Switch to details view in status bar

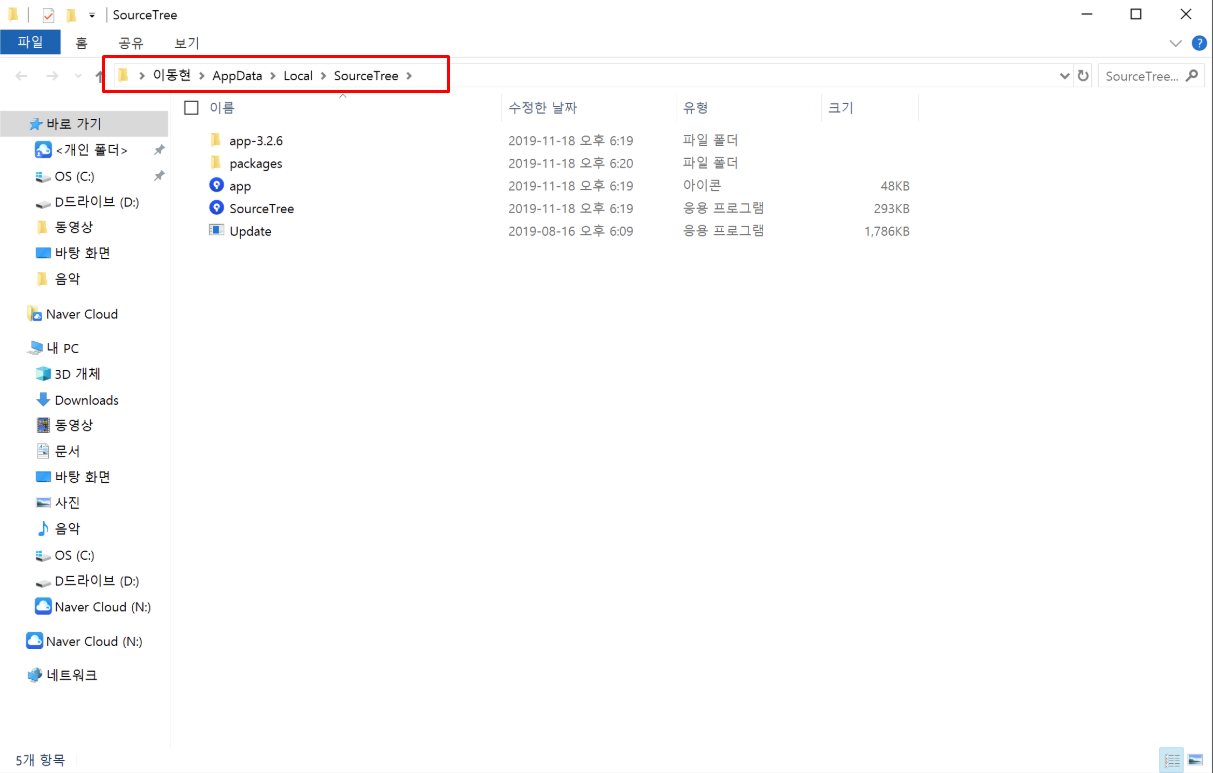pos(1171,760)
